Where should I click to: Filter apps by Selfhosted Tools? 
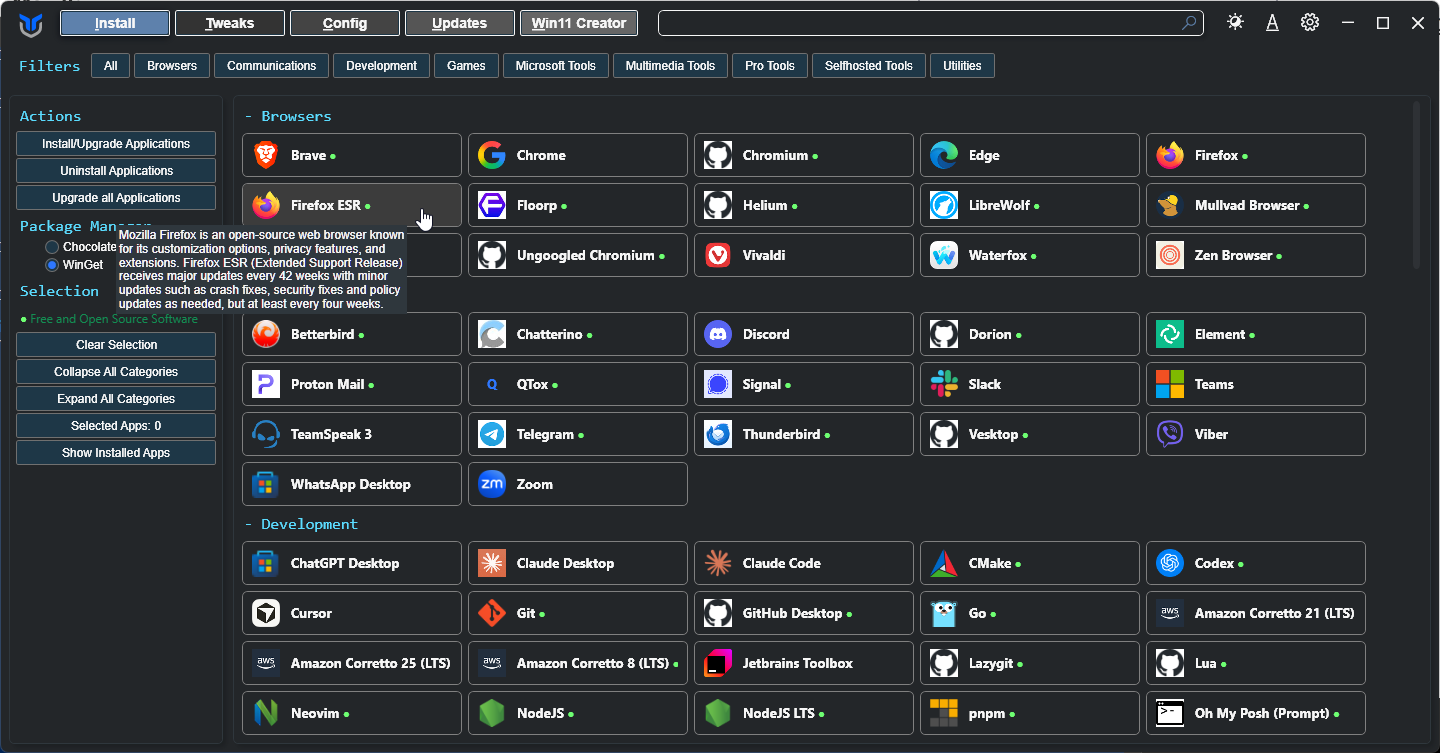[869, 66]
